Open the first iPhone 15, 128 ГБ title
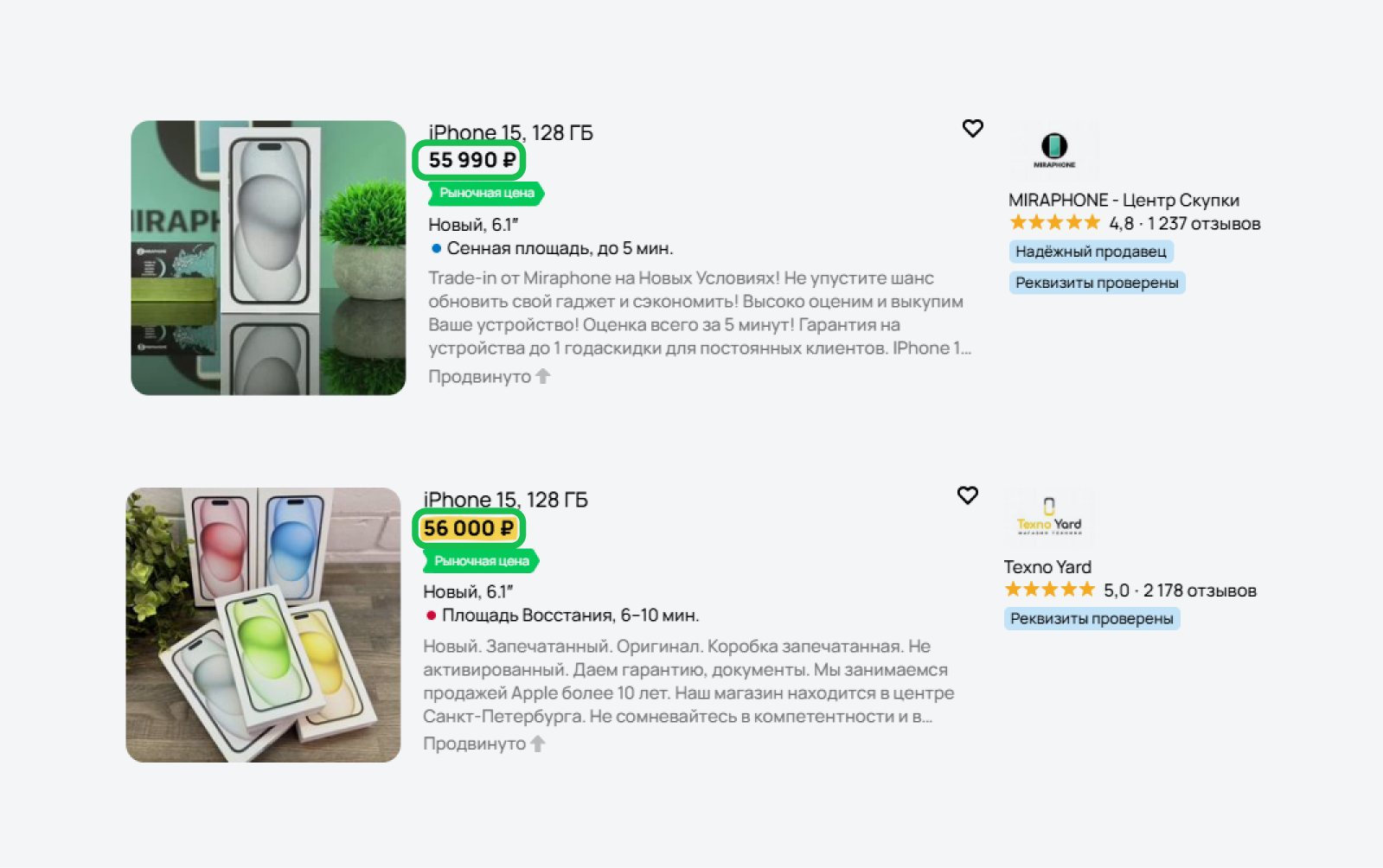The image size is (1383, 868). click(x=511, y=132)
